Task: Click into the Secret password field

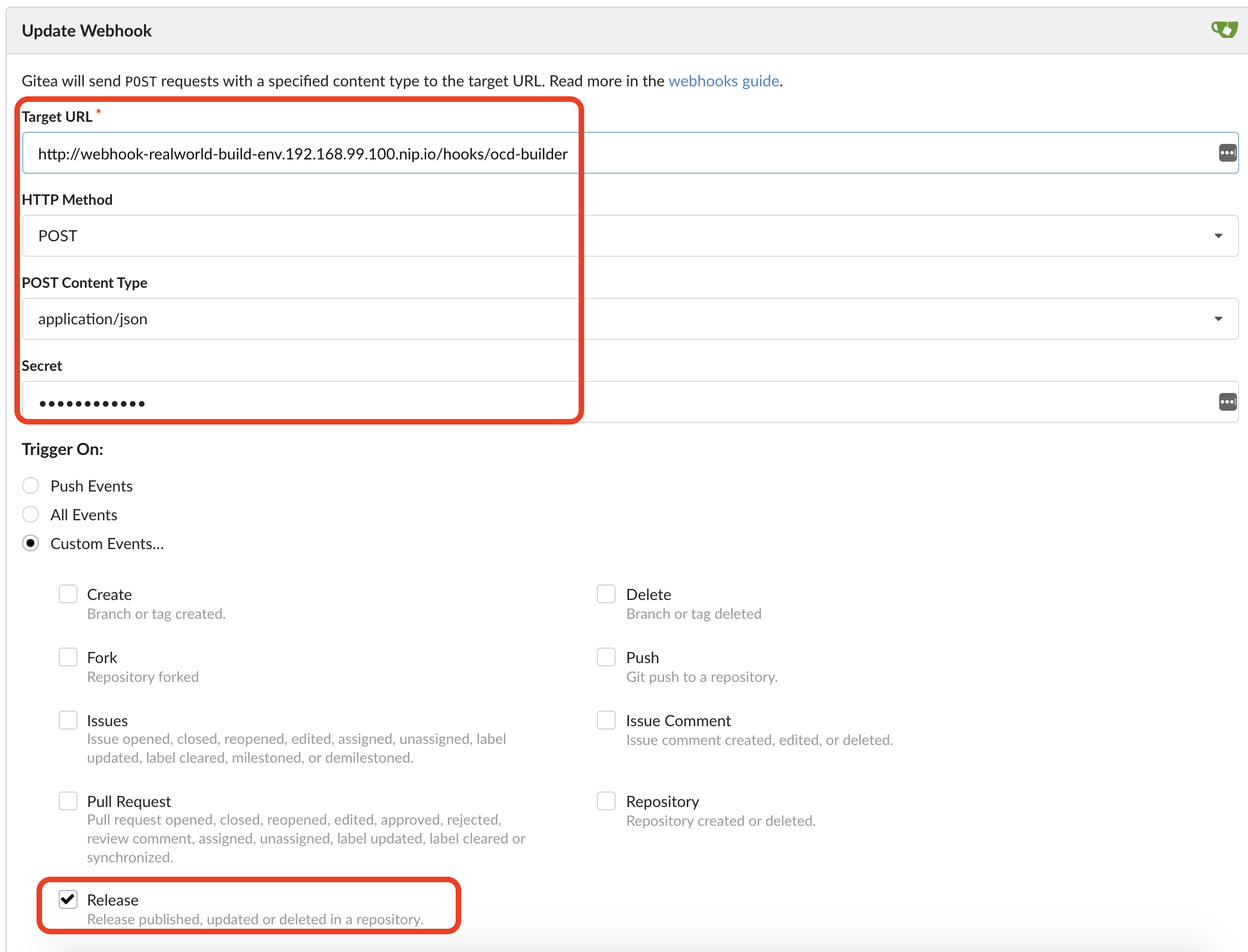Action: tap(630, 402)
